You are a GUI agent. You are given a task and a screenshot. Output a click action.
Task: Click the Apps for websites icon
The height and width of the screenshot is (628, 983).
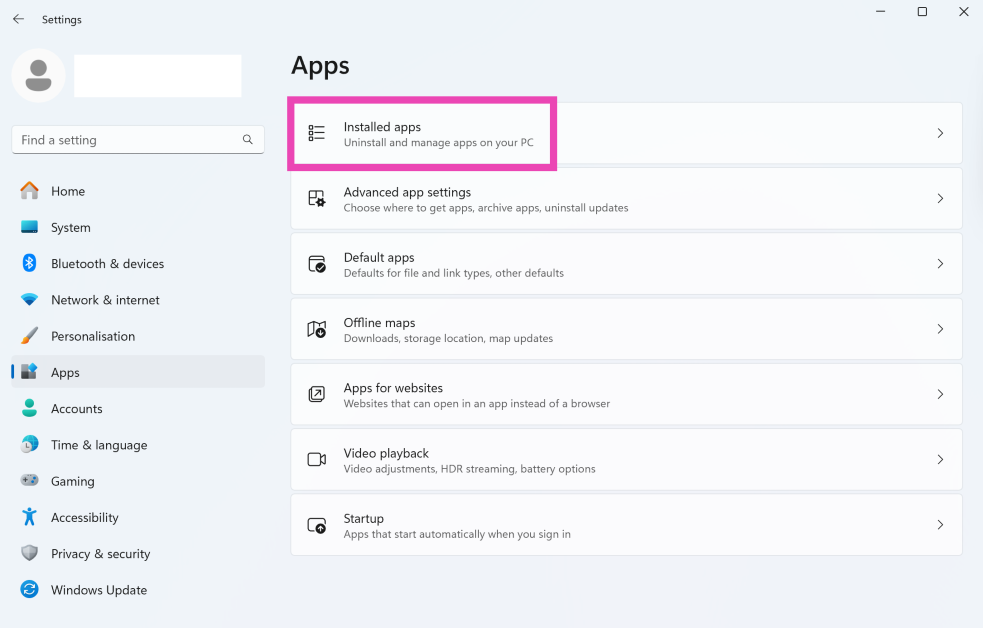(317, 394)
